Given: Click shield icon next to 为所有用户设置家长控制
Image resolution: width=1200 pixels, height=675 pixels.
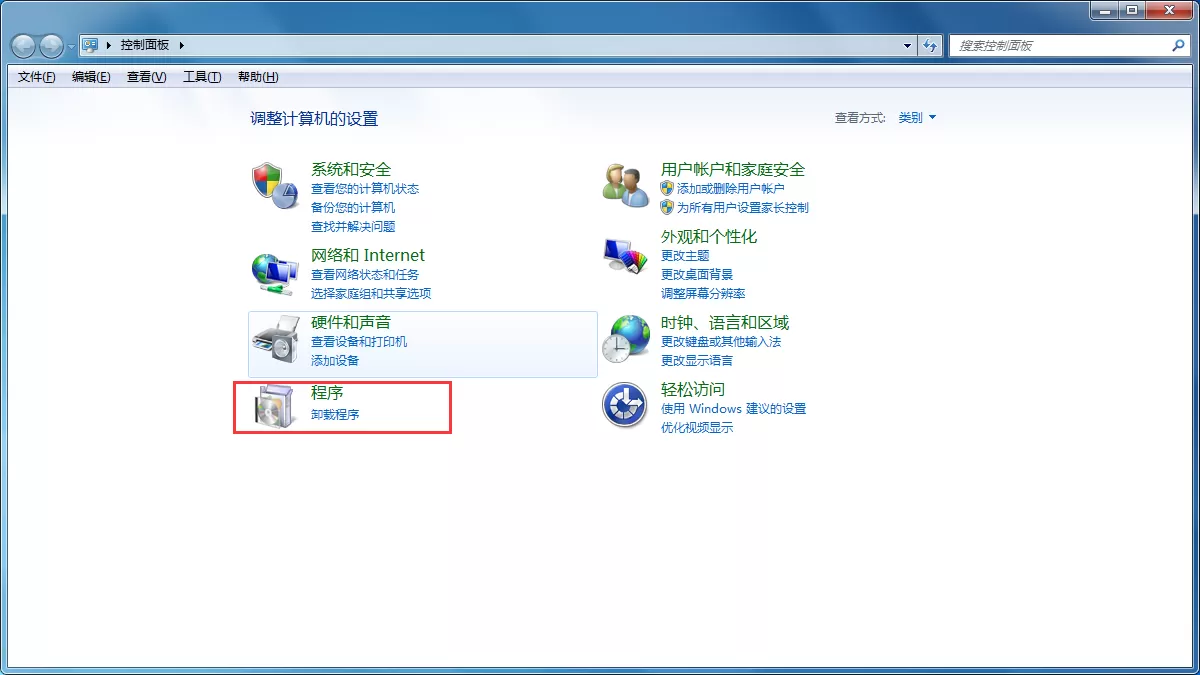Looking at the screenshot, I should (x=667, y=207).
